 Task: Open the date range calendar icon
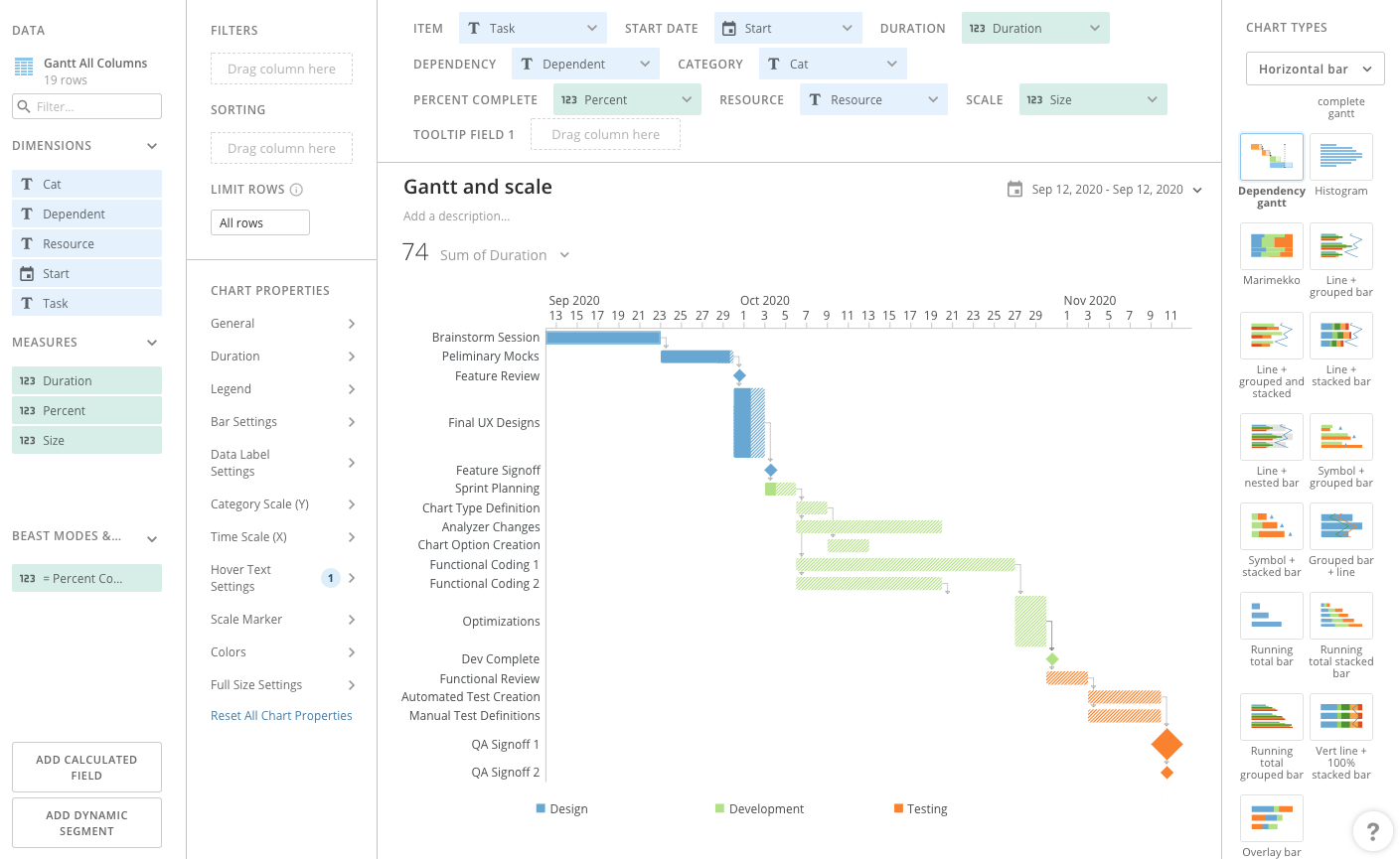coord(1014,190)
